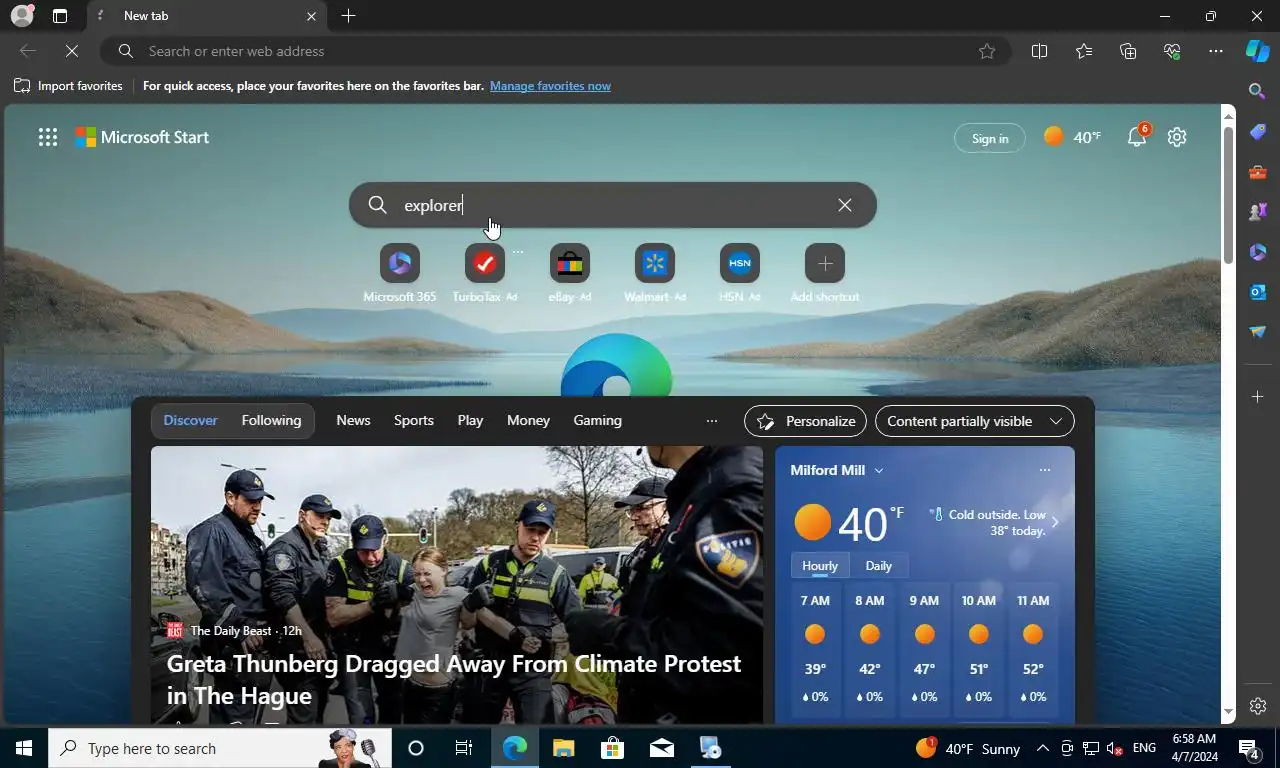Open Microsoft 365 shortcut tile

(x=400, y=273)
